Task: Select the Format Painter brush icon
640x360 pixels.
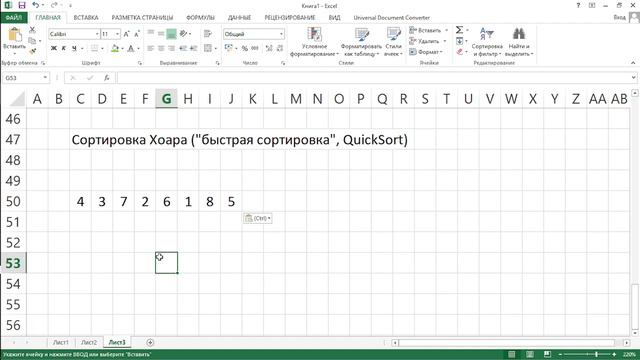Action: (x=32, y=51)
